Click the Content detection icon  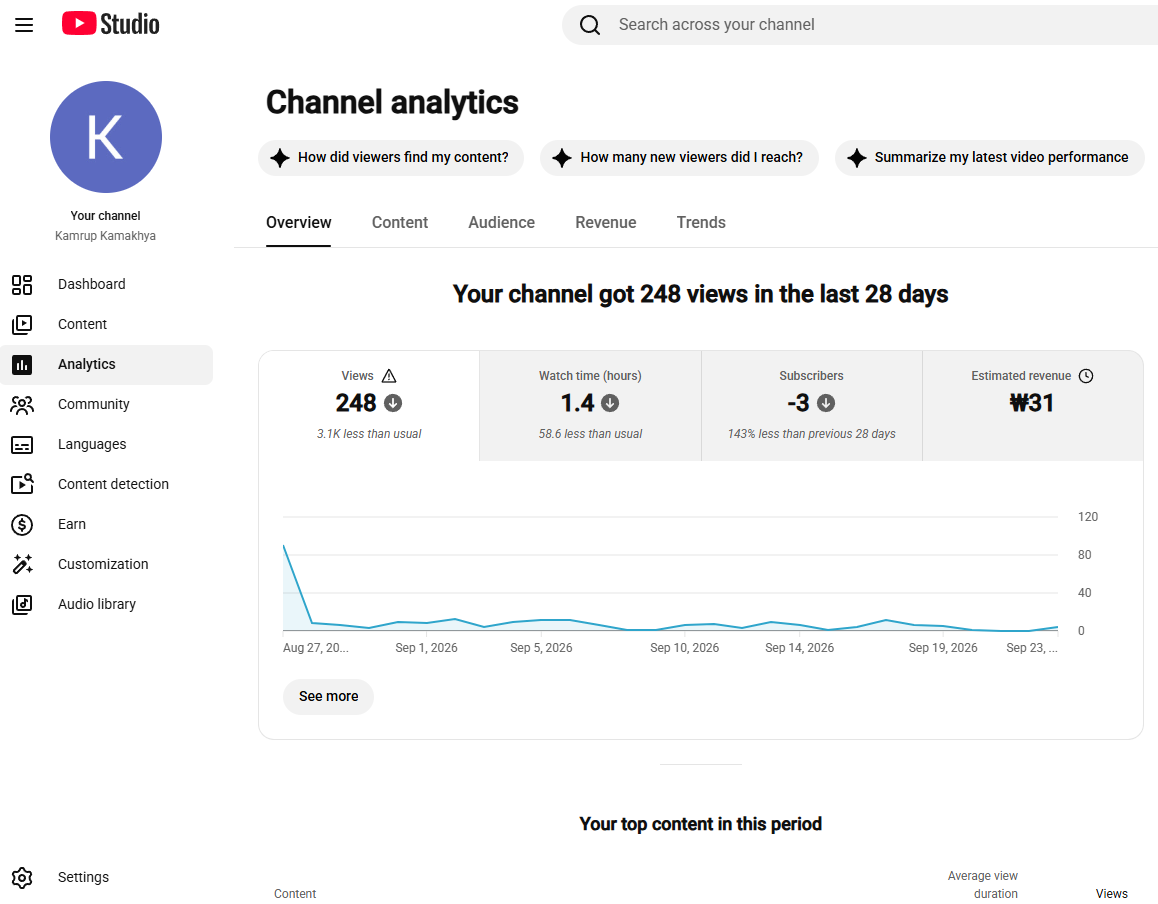pos(22,484)
